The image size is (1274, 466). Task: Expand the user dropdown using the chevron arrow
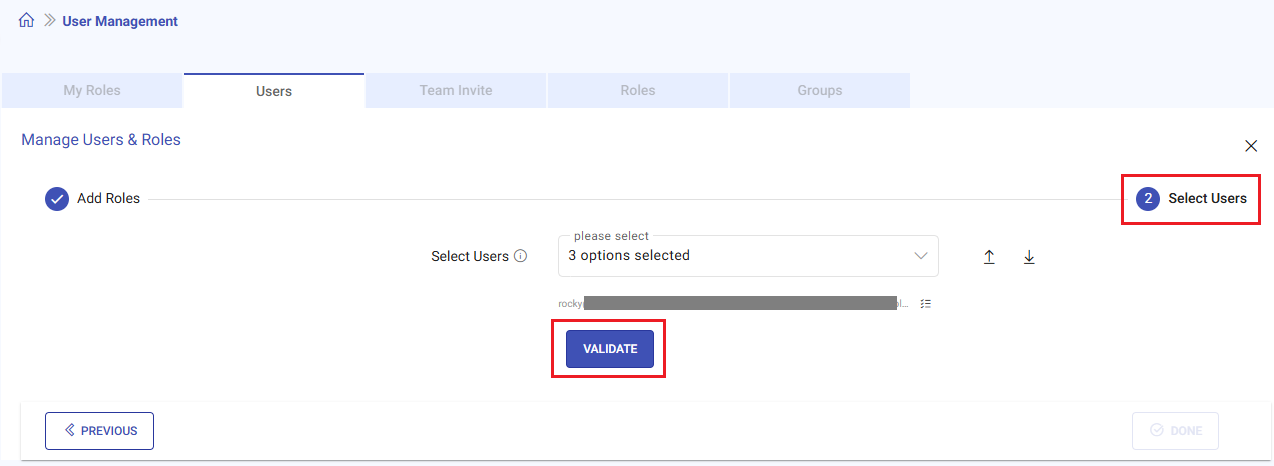pyautogui.click(x=921, y=256)
